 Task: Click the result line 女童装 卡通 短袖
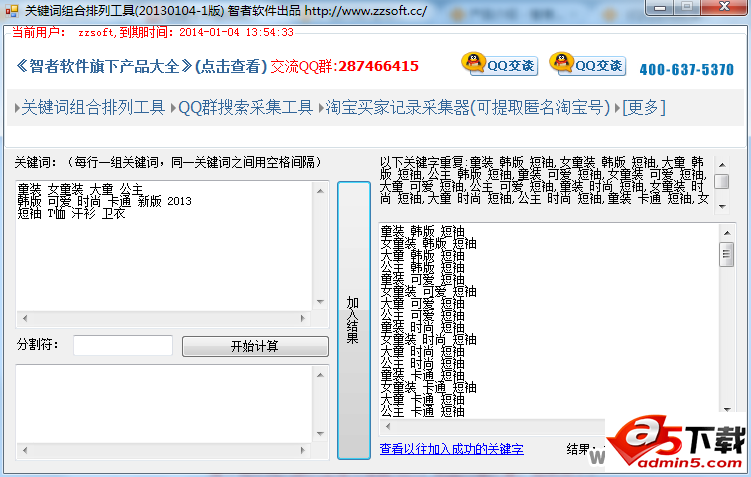(x=429, y=387)
